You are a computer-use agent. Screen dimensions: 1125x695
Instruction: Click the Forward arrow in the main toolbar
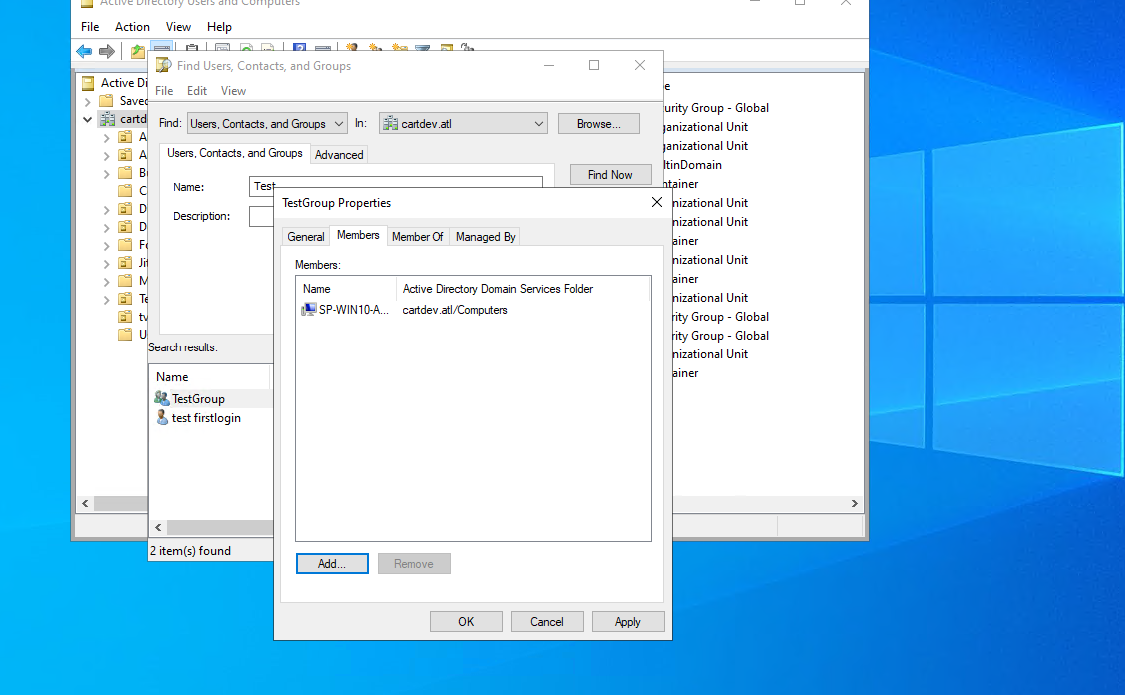pos(107,51)
